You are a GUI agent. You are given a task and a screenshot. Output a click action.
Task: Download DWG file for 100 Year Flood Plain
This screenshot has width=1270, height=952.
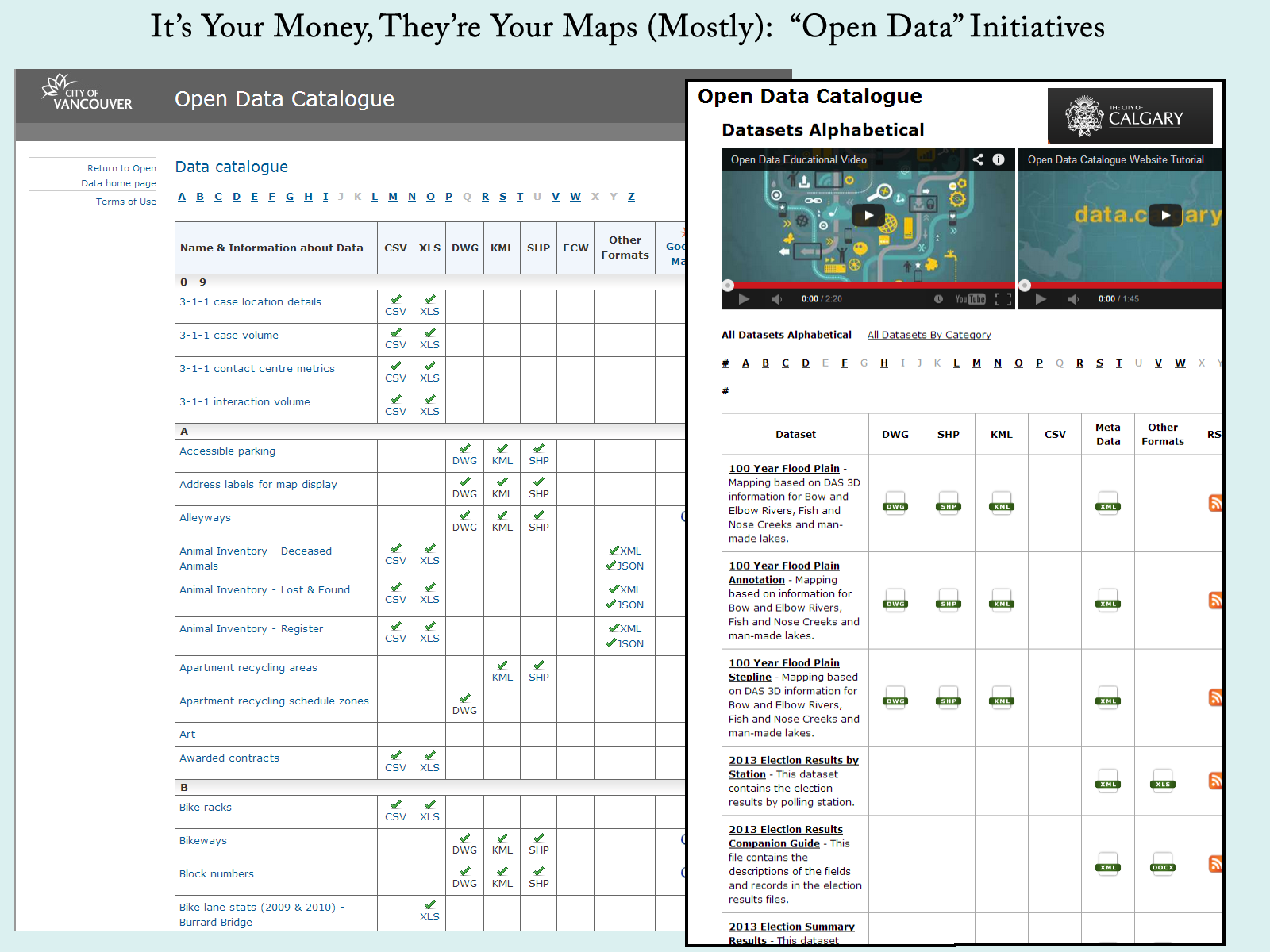point(895,504)
